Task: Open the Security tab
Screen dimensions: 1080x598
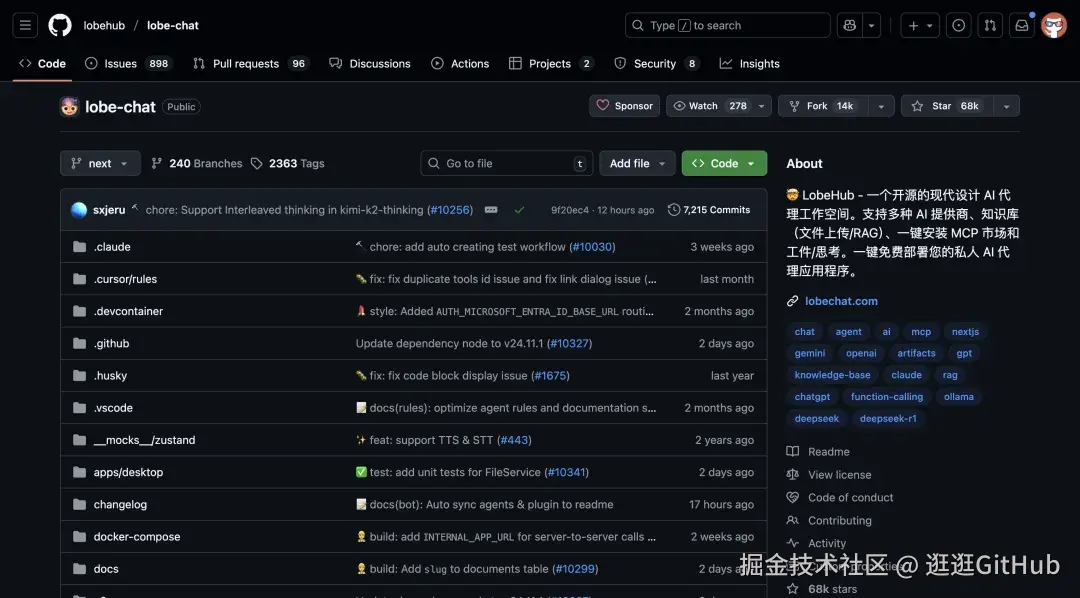Action: [x=656, y=63]
